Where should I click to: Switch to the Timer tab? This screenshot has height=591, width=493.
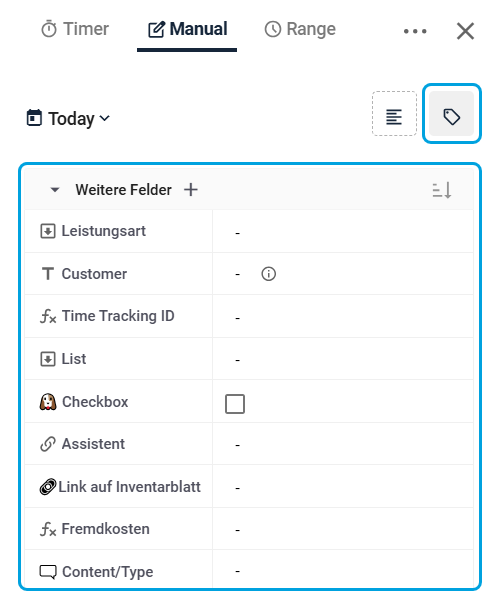click(75, 29)
